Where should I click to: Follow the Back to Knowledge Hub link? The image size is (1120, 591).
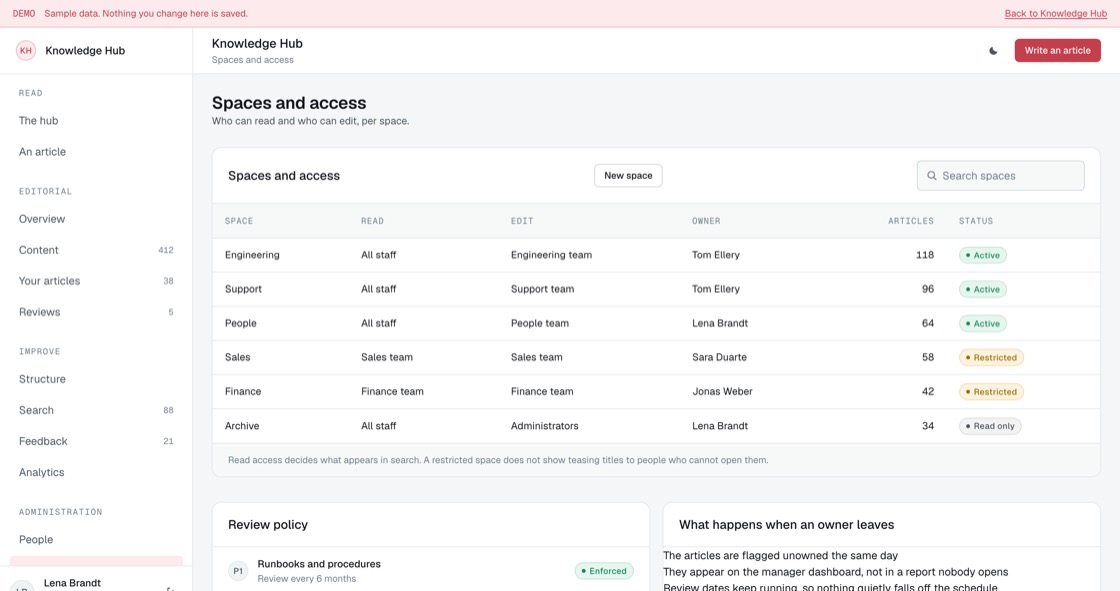pos(1056,14)
